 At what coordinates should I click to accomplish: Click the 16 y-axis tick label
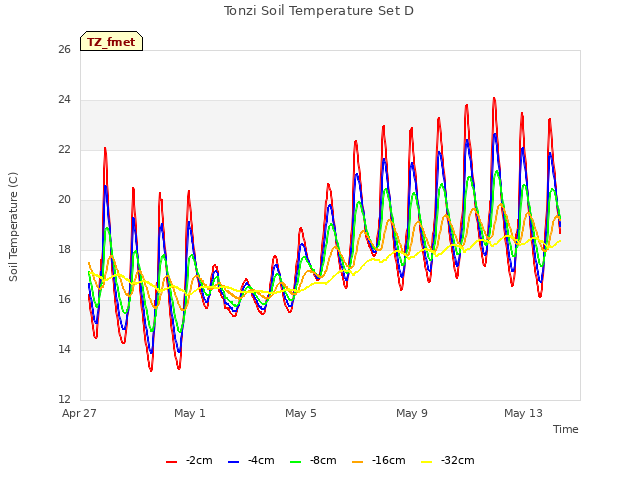click(x=64, y=300)
